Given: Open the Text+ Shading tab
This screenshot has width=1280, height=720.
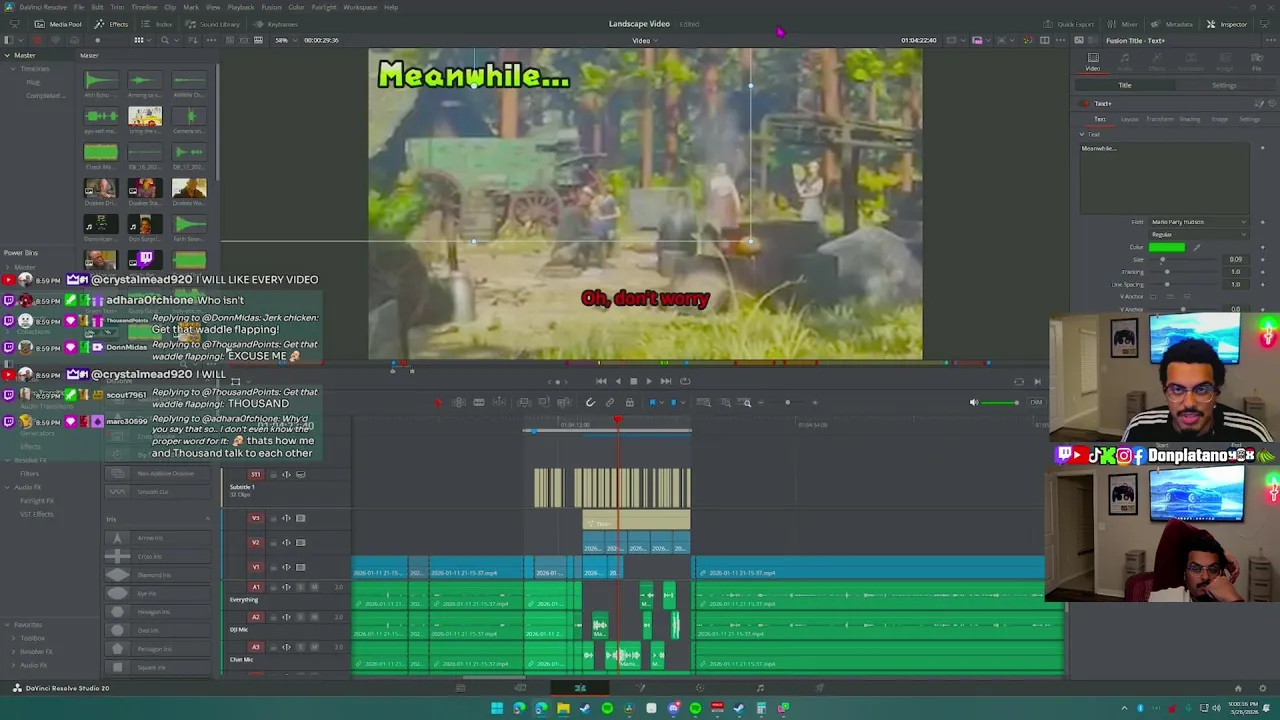Looking at the screenshot, I should [x=1190, y=119].
